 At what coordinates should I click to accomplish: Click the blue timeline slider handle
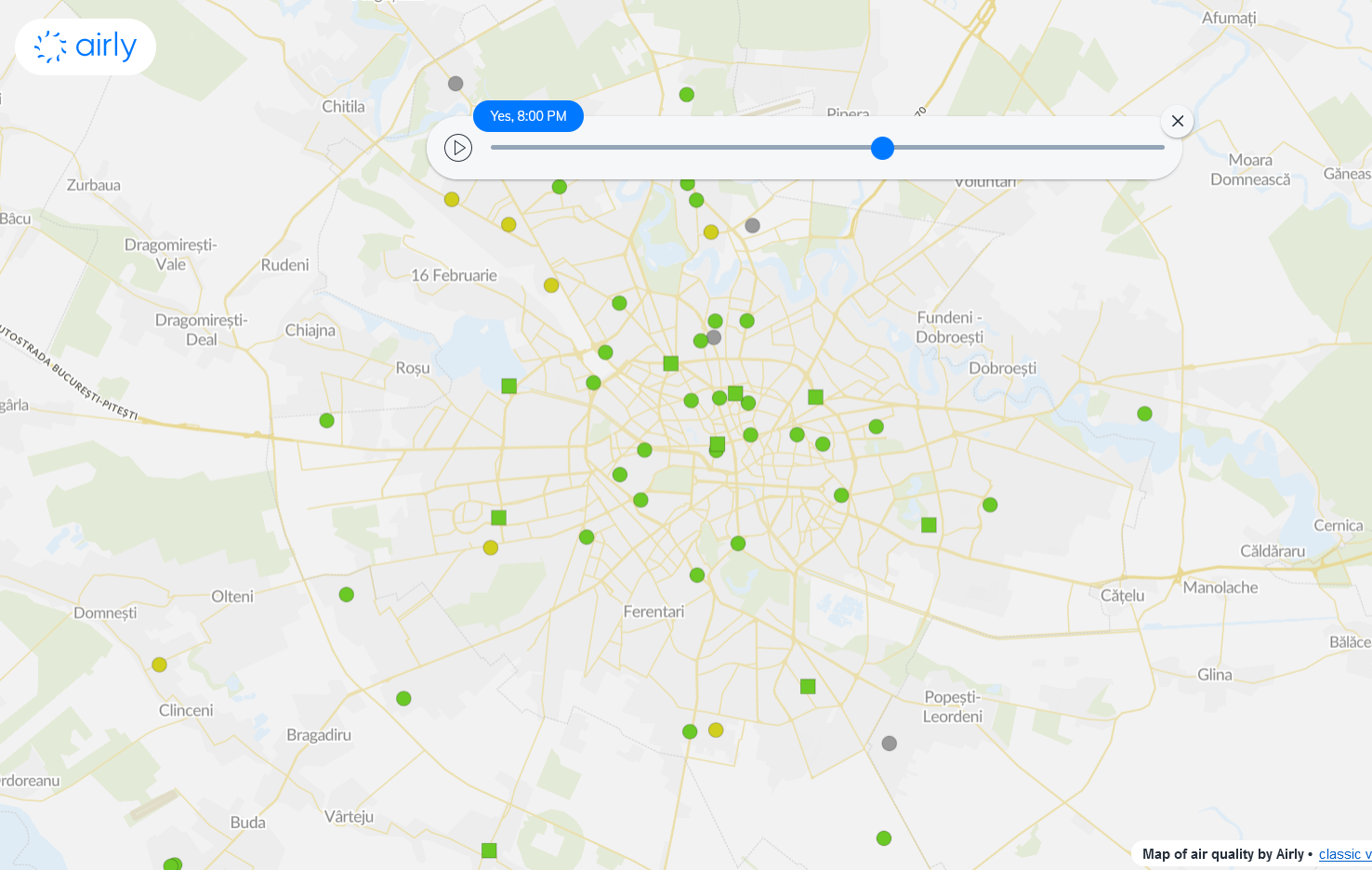coord(882,148)
